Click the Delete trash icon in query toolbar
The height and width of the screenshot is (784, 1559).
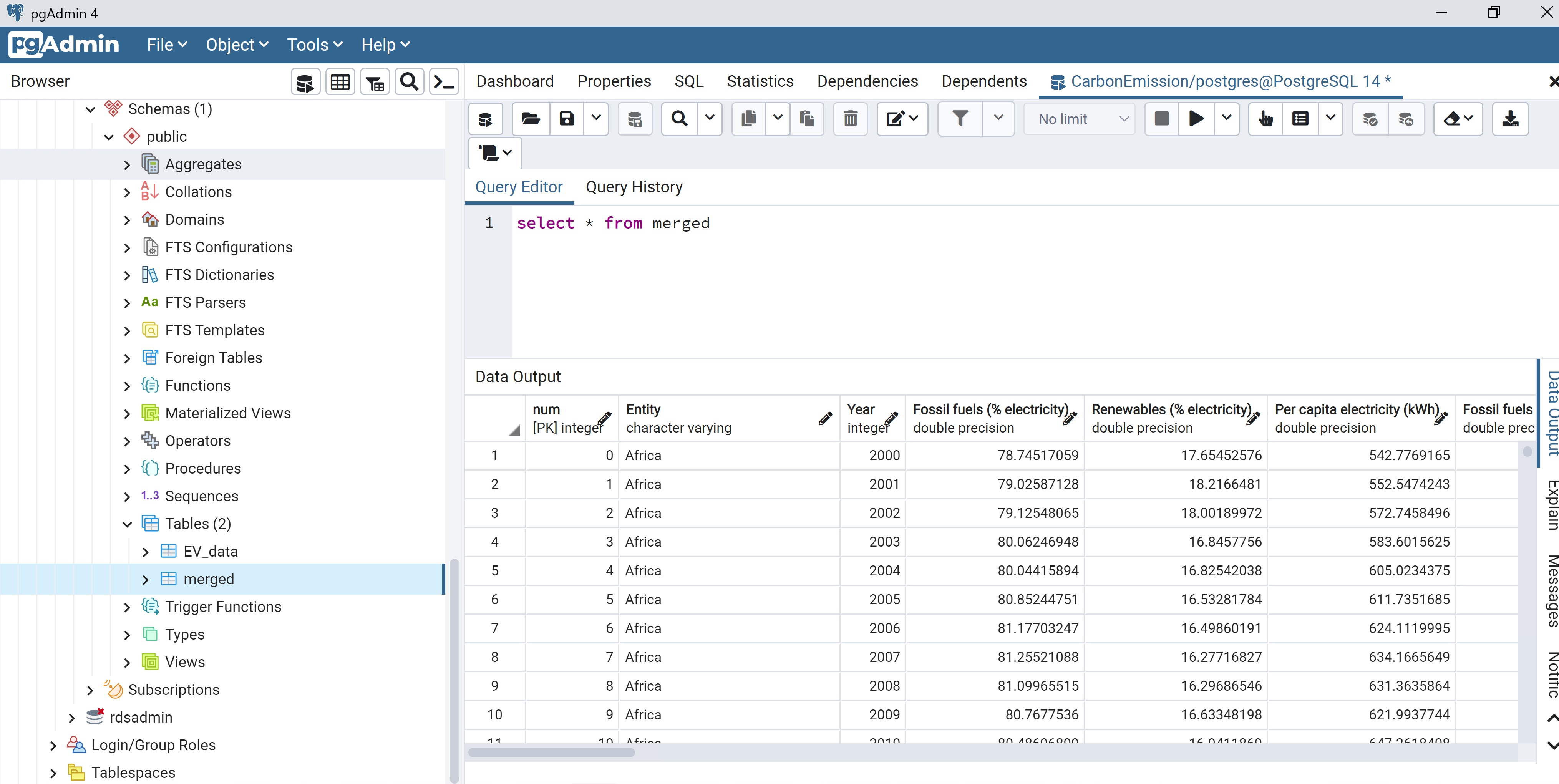850,119
